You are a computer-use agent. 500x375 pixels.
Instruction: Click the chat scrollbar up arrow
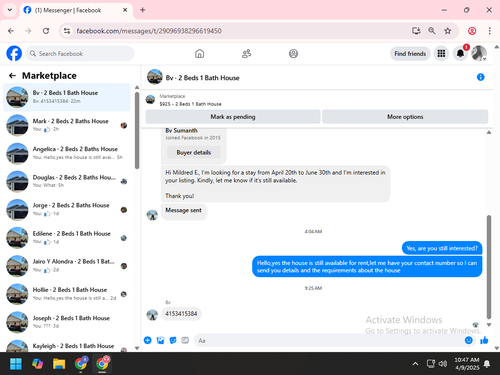(x=489, y=132)
